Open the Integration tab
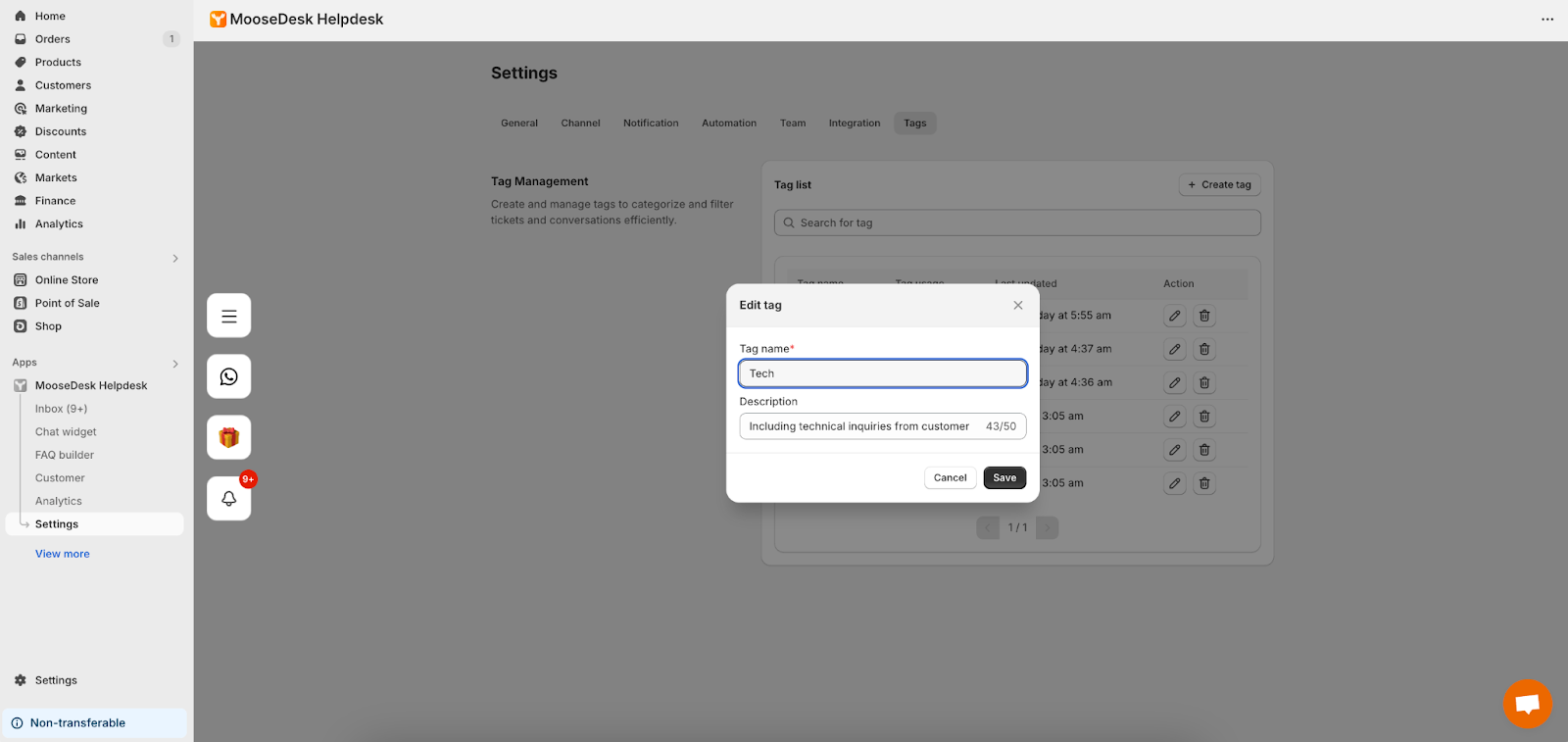This screenshot has height=742, width=1568. [x=855, y=124]
